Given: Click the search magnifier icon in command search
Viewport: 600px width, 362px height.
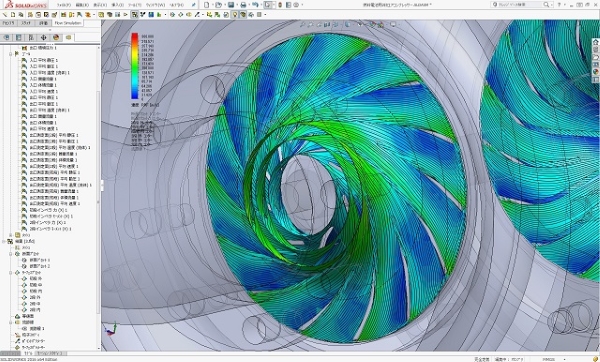Looking at the screenshot, I should coord(546,5).
